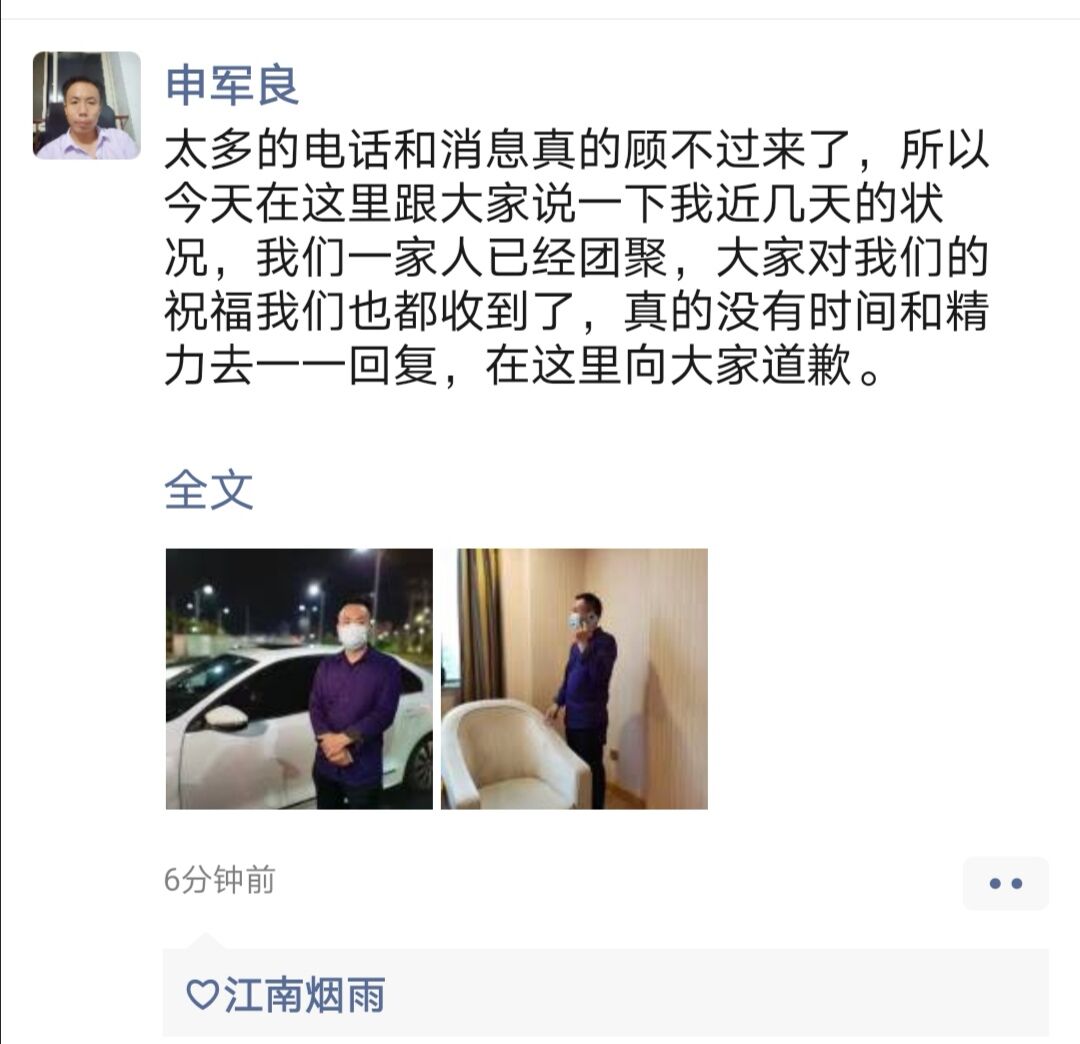This screenshot has width=1080, height=1044.
Task: Open 申军良's profile avatar picture
Action: pos(87,105)
